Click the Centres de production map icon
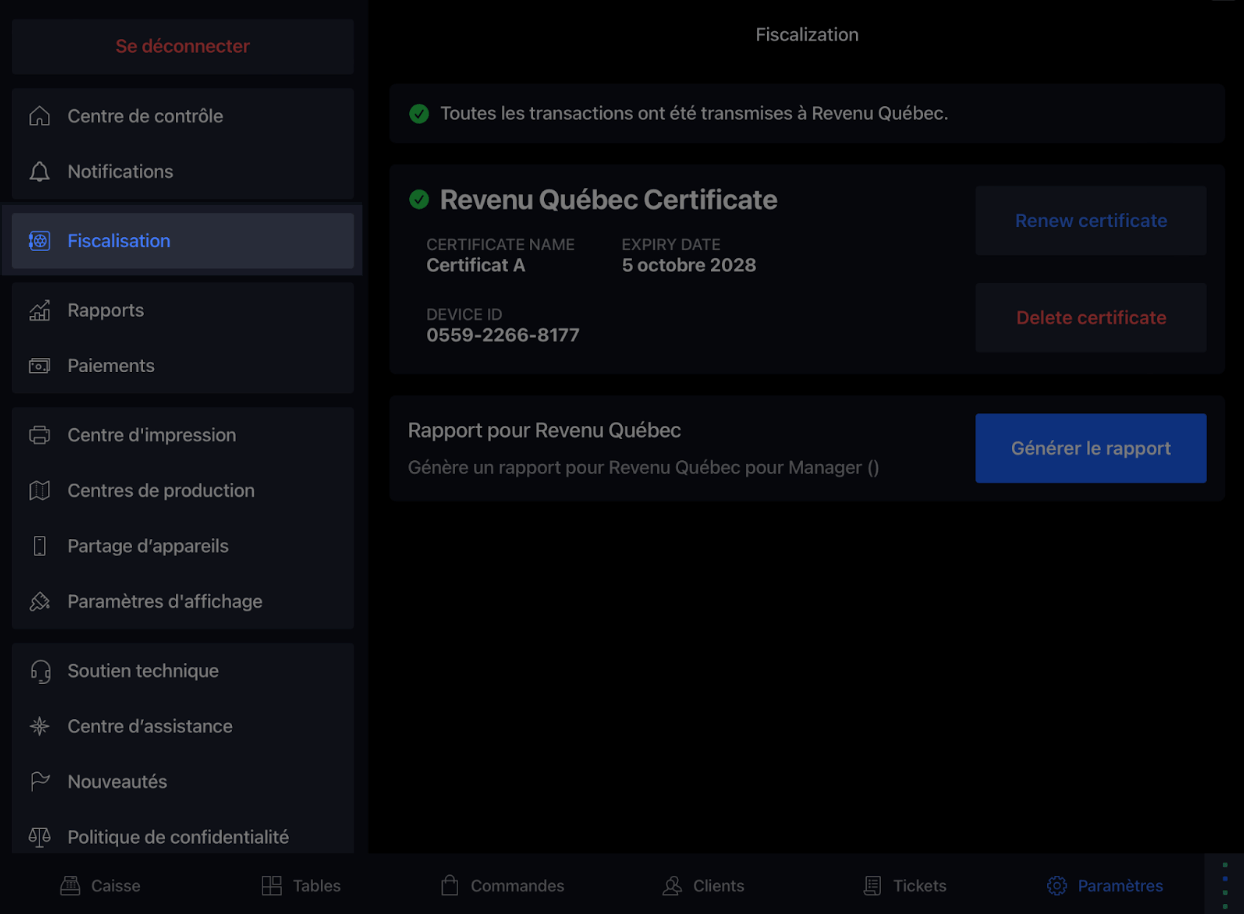1244x914 pixels. [39, 491]
